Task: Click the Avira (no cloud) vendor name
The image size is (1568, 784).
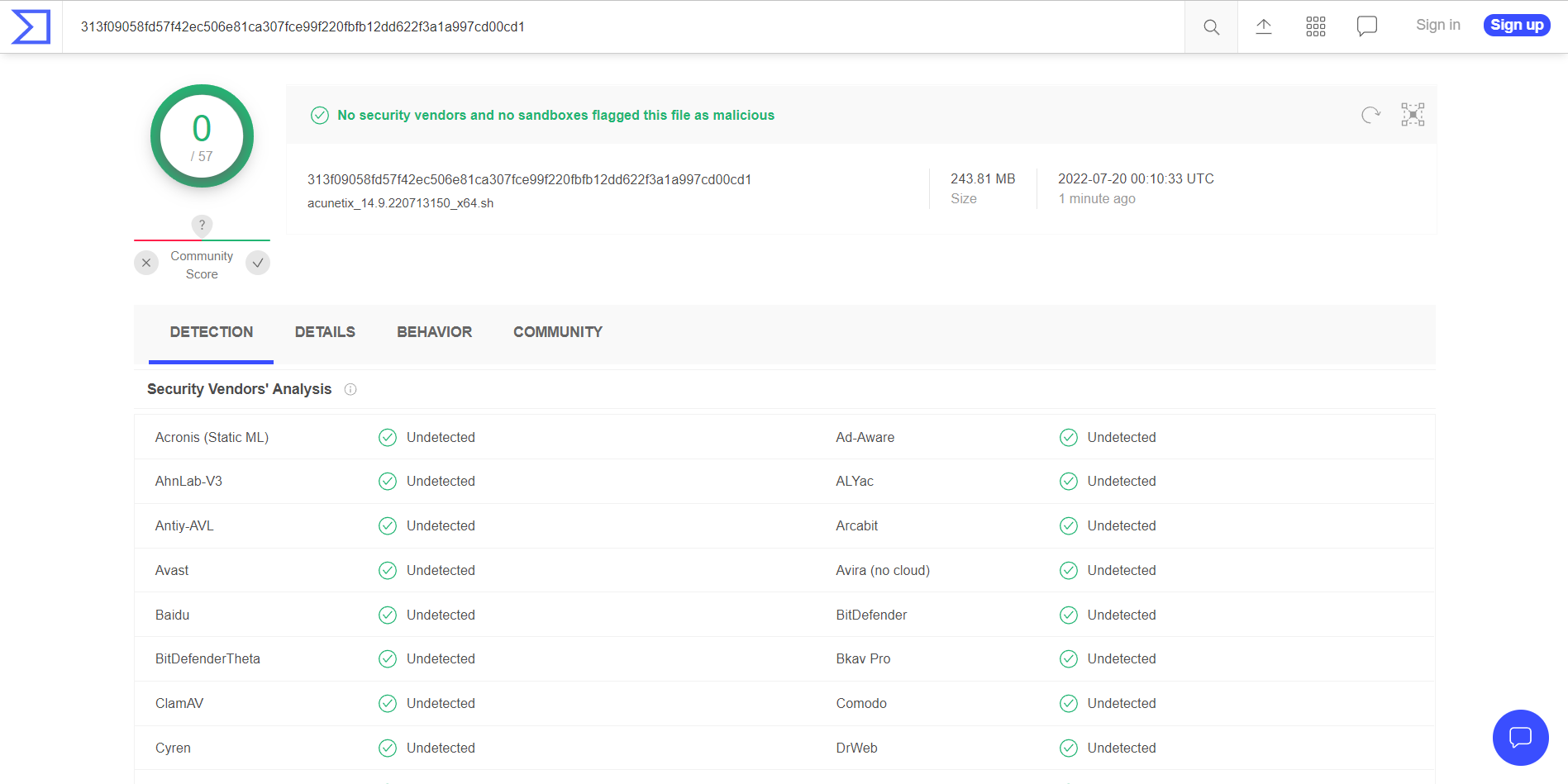Action: [883, 570]
